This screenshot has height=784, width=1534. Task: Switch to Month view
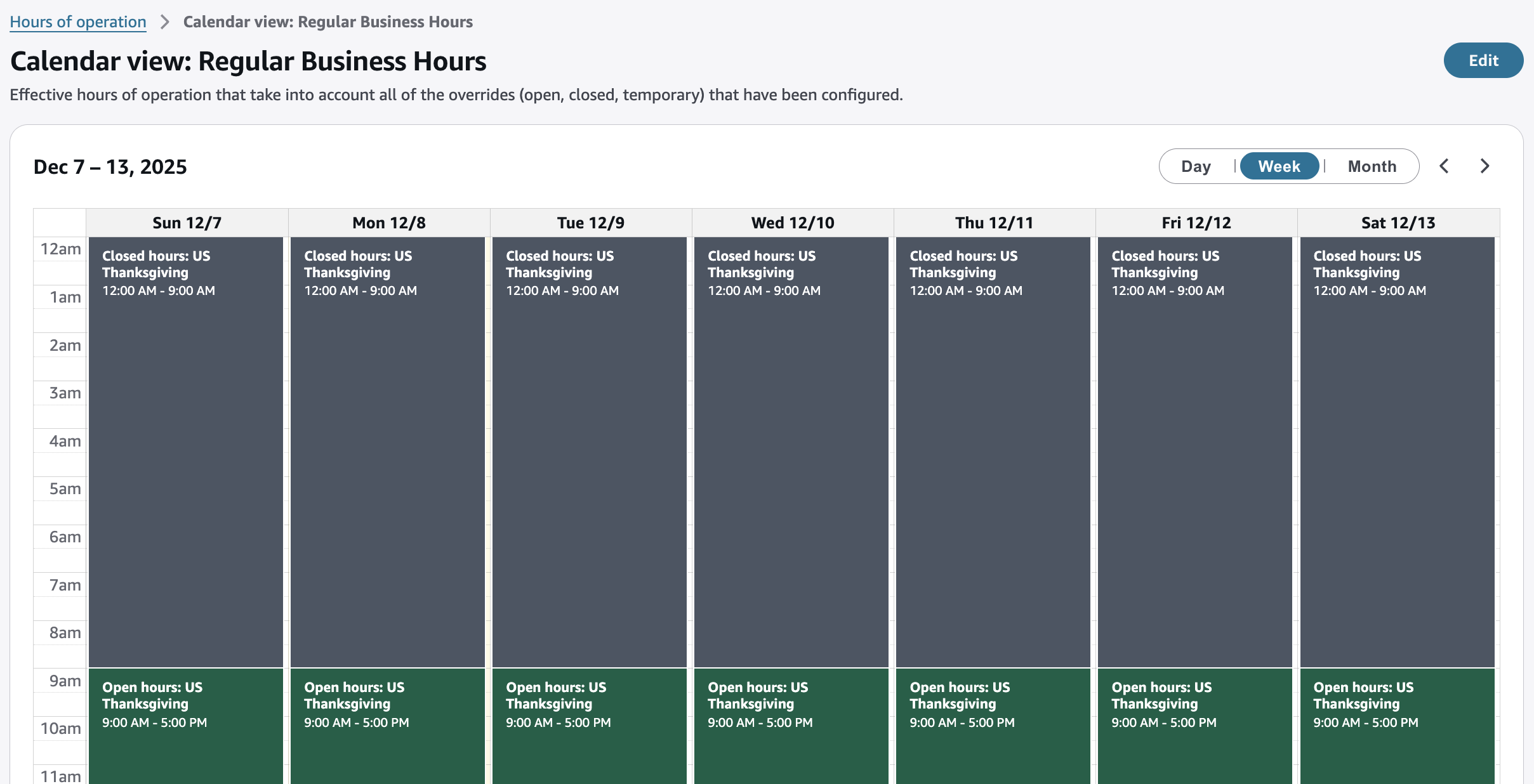(x=1372, y=166)
